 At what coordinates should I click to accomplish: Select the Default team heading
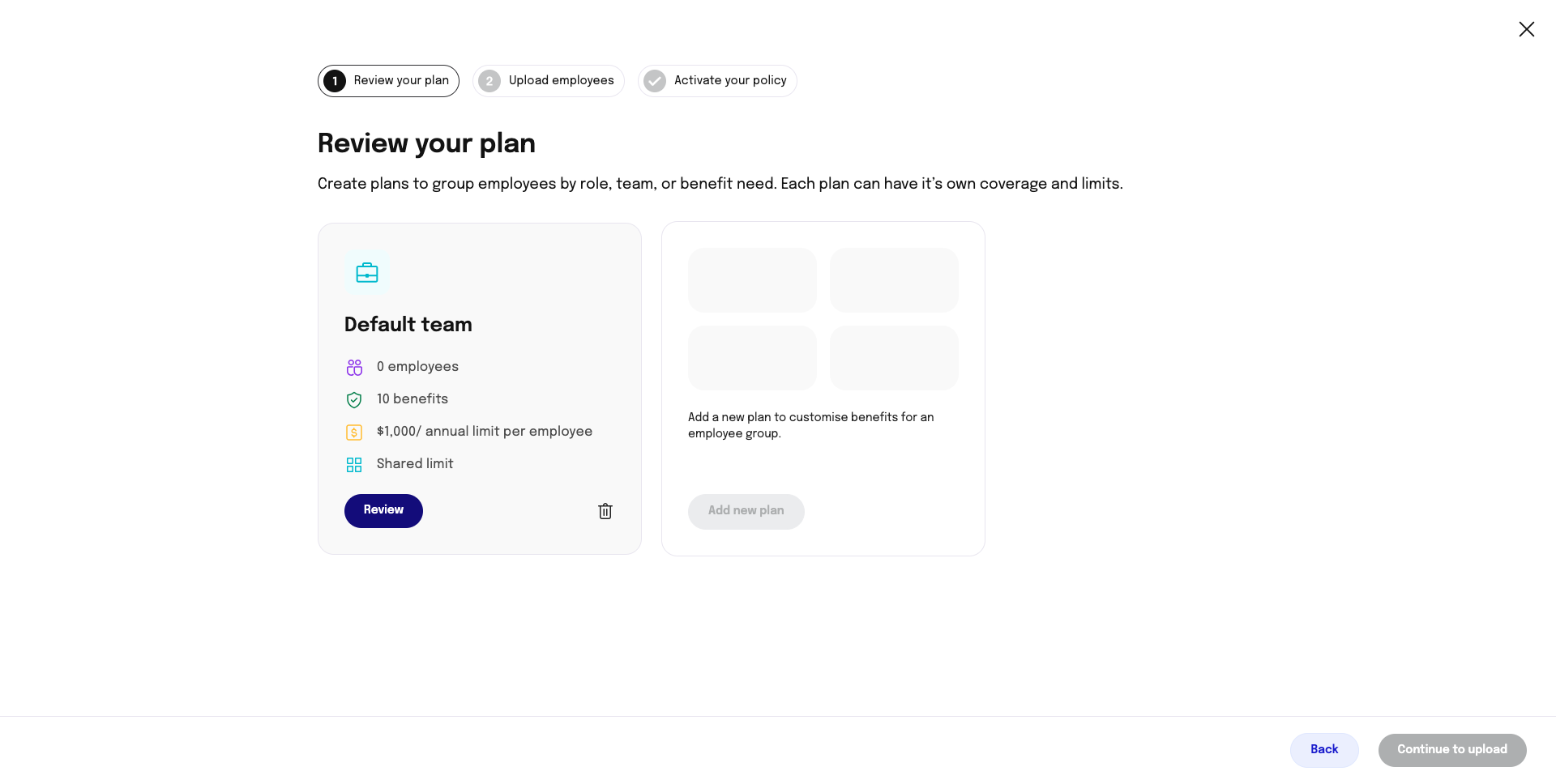point(408,325)
